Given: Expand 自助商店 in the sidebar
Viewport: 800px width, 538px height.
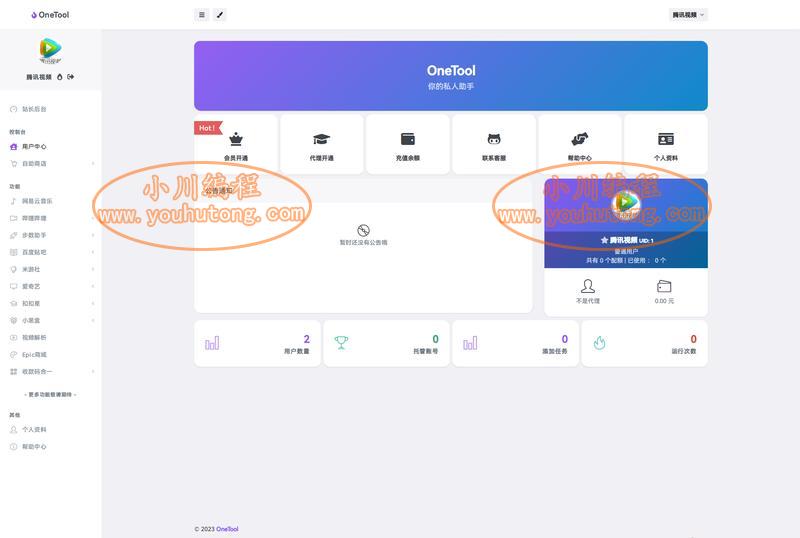Looking at the screenshot, I should [x=51, y=163].
